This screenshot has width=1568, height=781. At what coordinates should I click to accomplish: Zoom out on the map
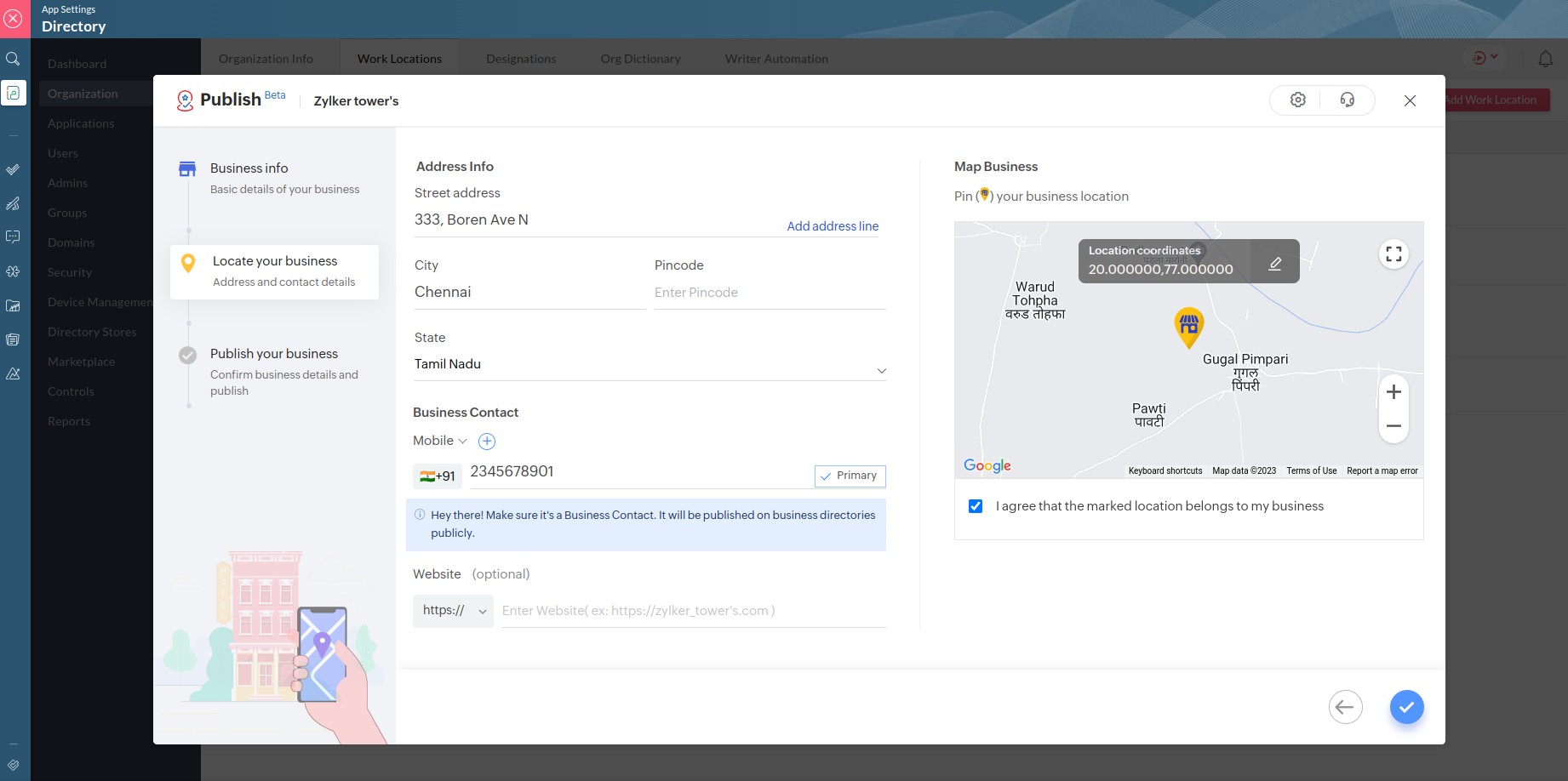coord(1393,425)
